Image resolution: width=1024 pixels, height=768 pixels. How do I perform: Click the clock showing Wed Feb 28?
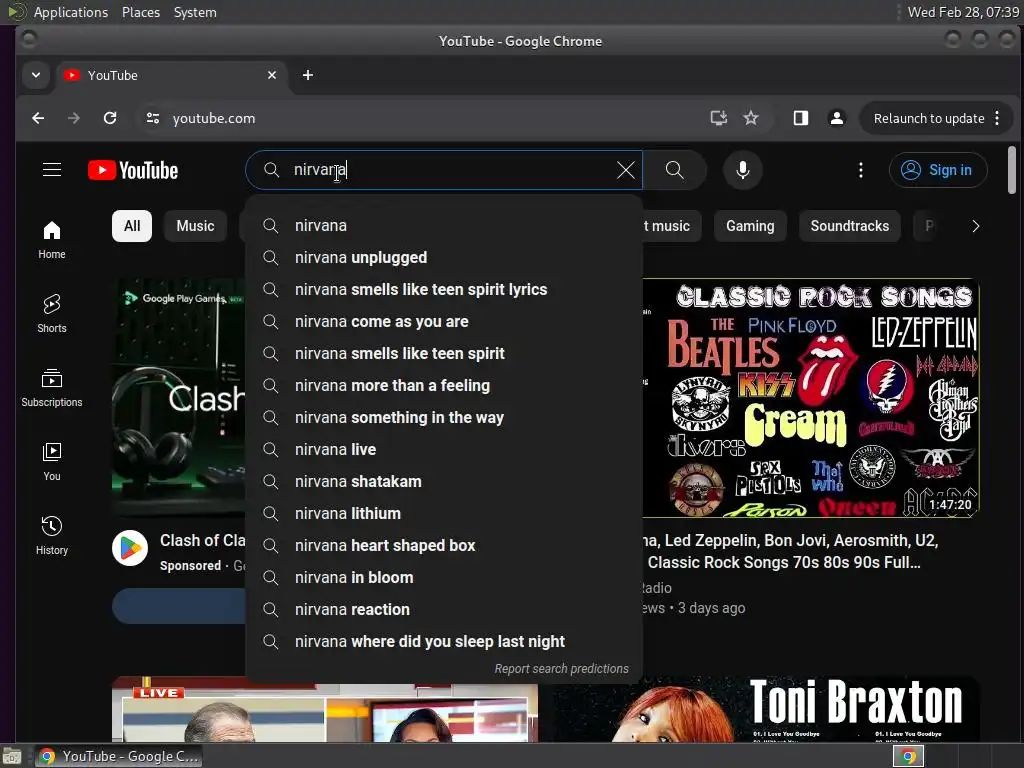click(963, 12)
